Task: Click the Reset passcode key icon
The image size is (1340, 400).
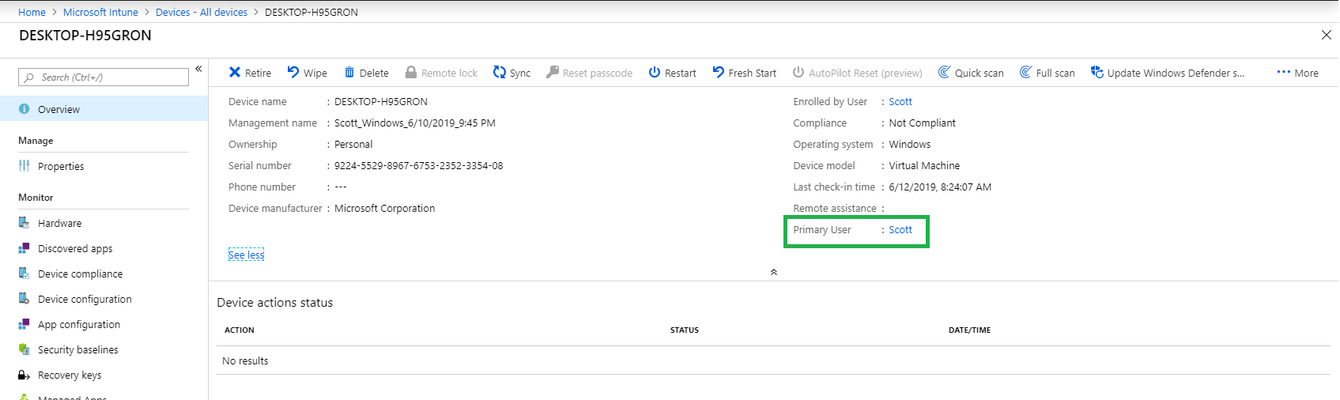Action: [x=552, y=72]
